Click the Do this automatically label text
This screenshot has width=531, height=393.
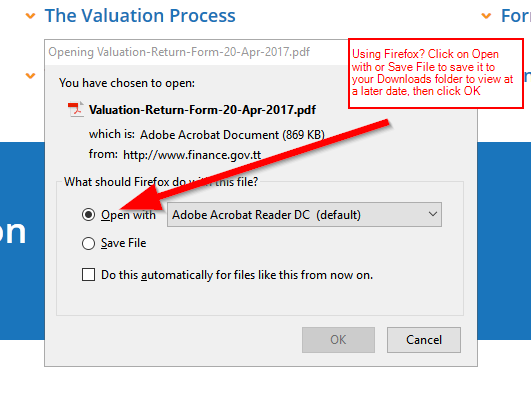coord(237,275)
